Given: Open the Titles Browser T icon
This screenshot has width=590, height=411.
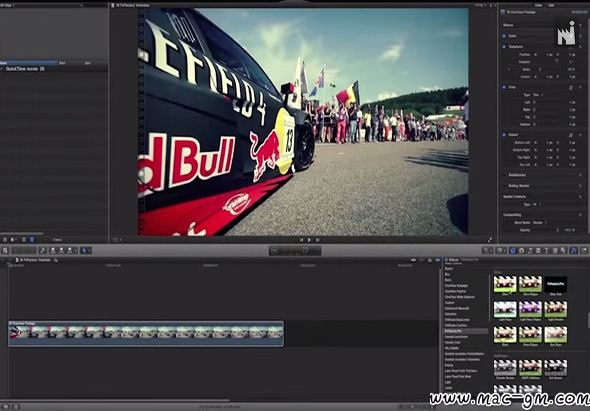Looking at the screenshot, I should (547, 250).
